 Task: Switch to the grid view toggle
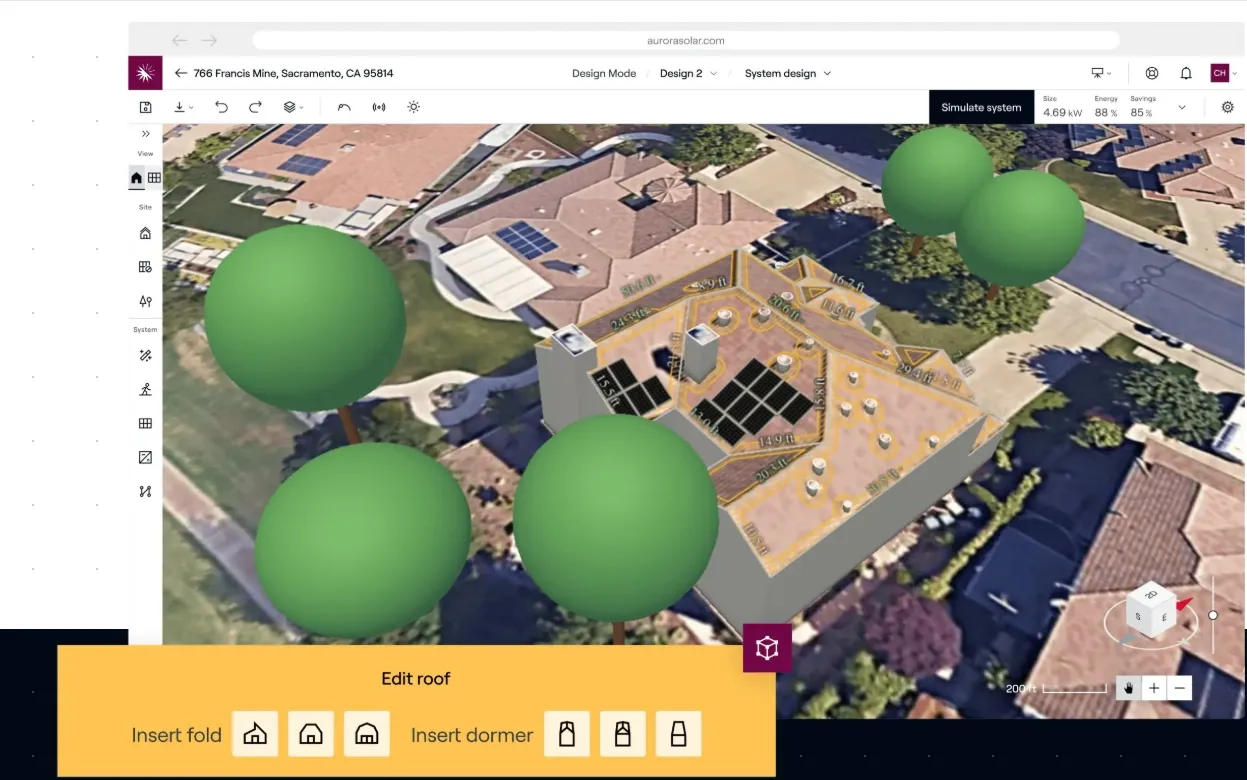(154, 178)
